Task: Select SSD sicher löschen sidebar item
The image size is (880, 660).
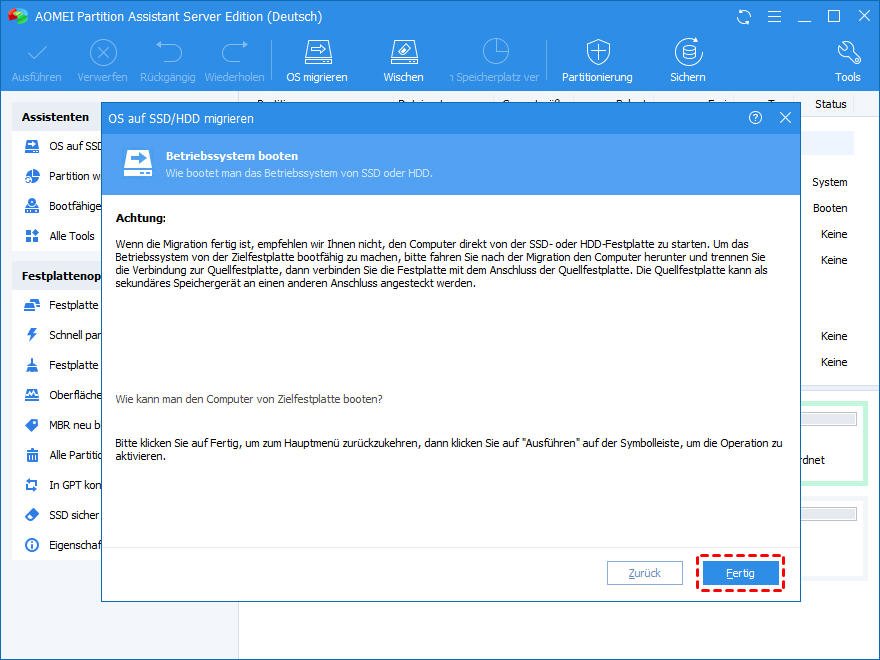Action: pos(62,515)
